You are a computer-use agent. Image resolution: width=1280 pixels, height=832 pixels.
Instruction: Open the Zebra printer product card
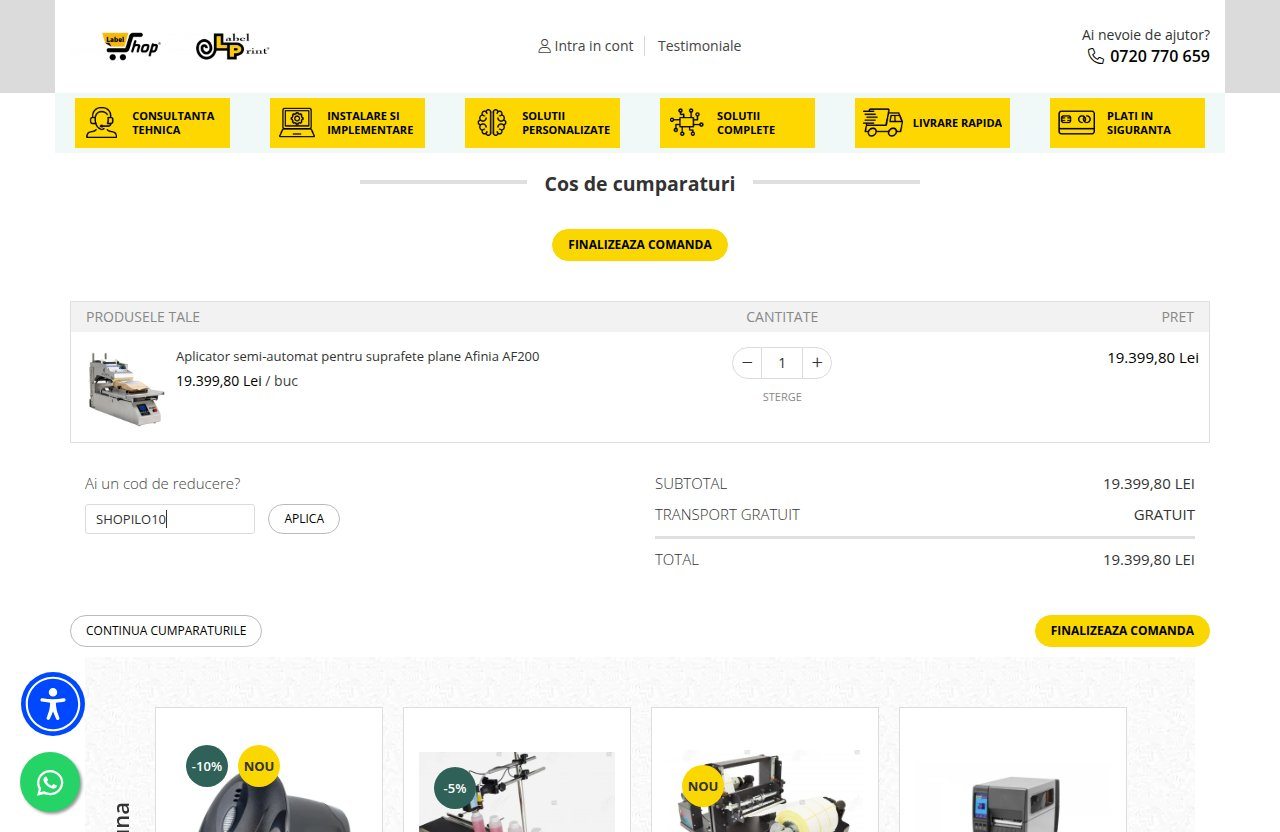(1013, 770)
